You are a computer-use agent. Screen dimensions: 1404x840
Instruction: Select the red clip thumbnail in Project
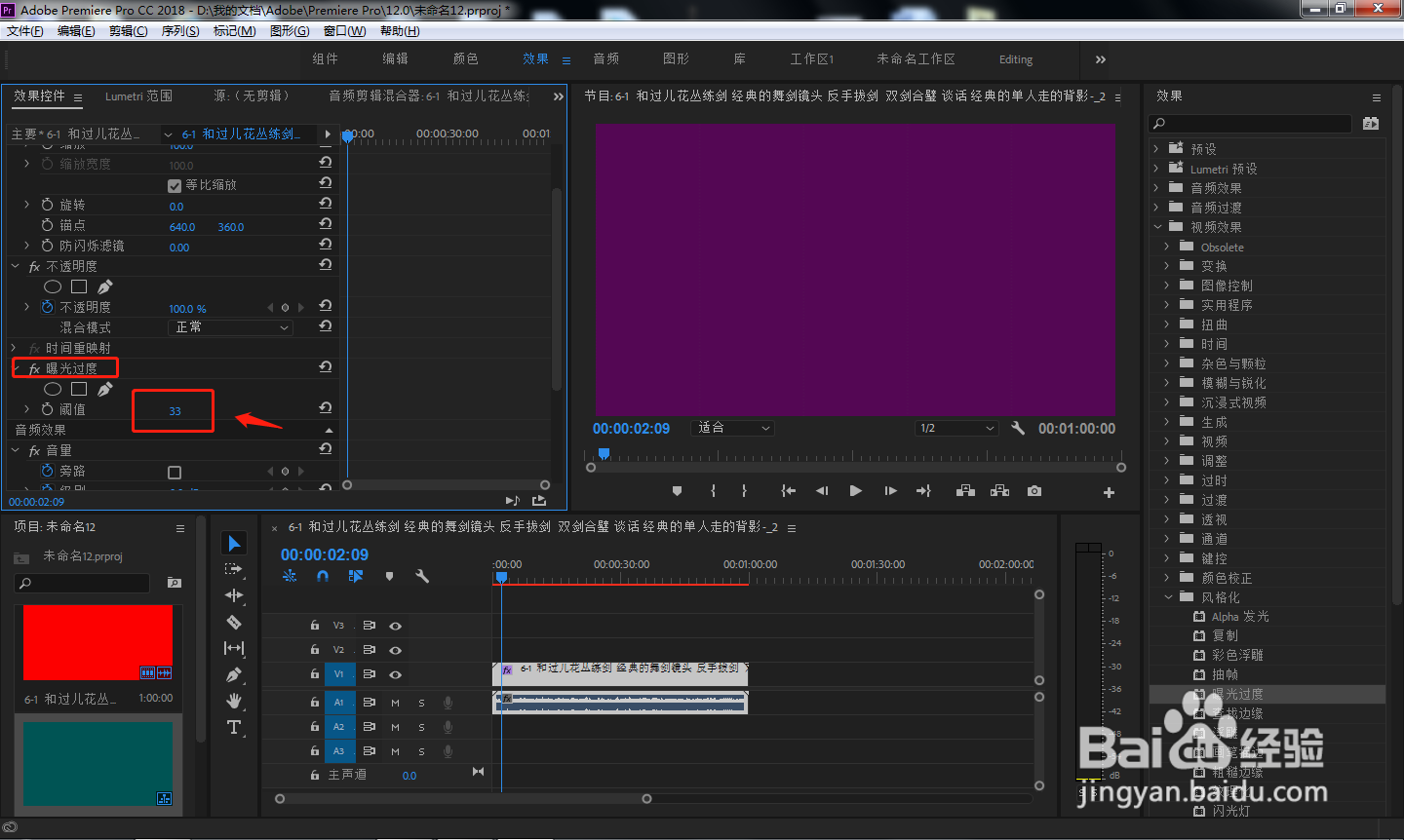97,642
